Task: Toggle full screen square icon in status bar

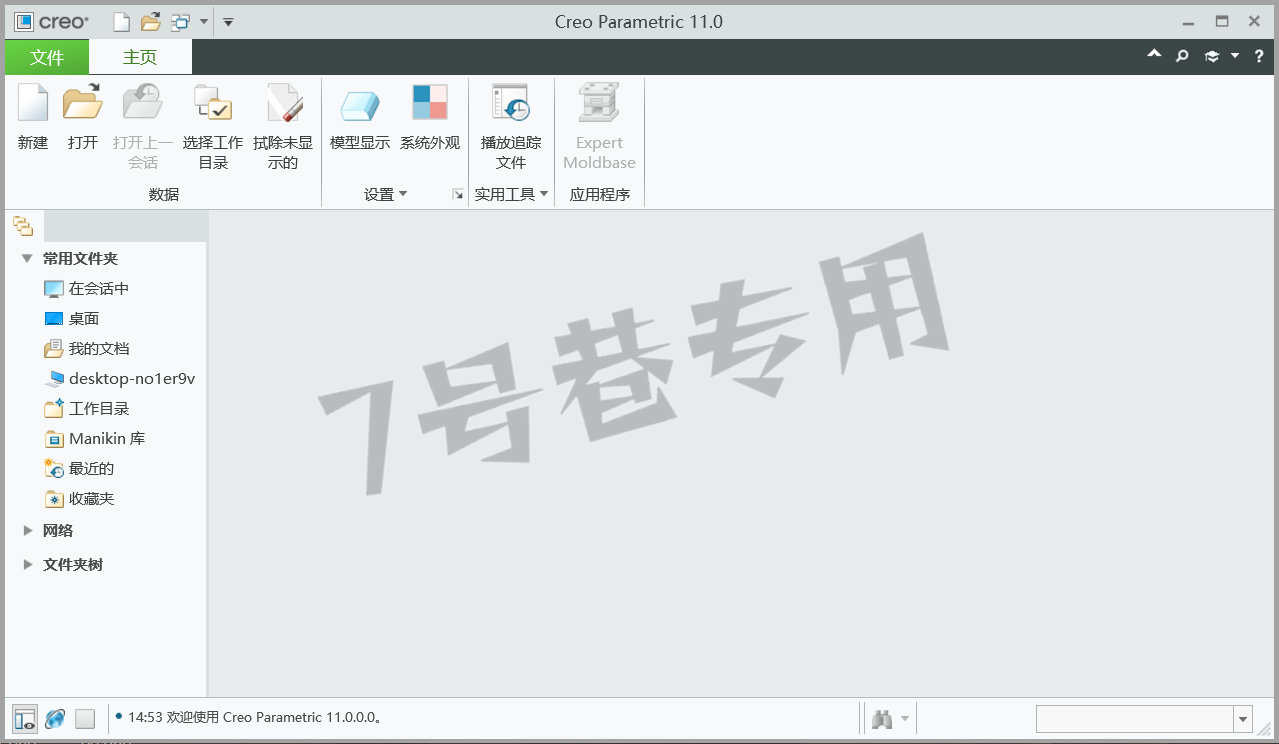Action: pos(85,718)
